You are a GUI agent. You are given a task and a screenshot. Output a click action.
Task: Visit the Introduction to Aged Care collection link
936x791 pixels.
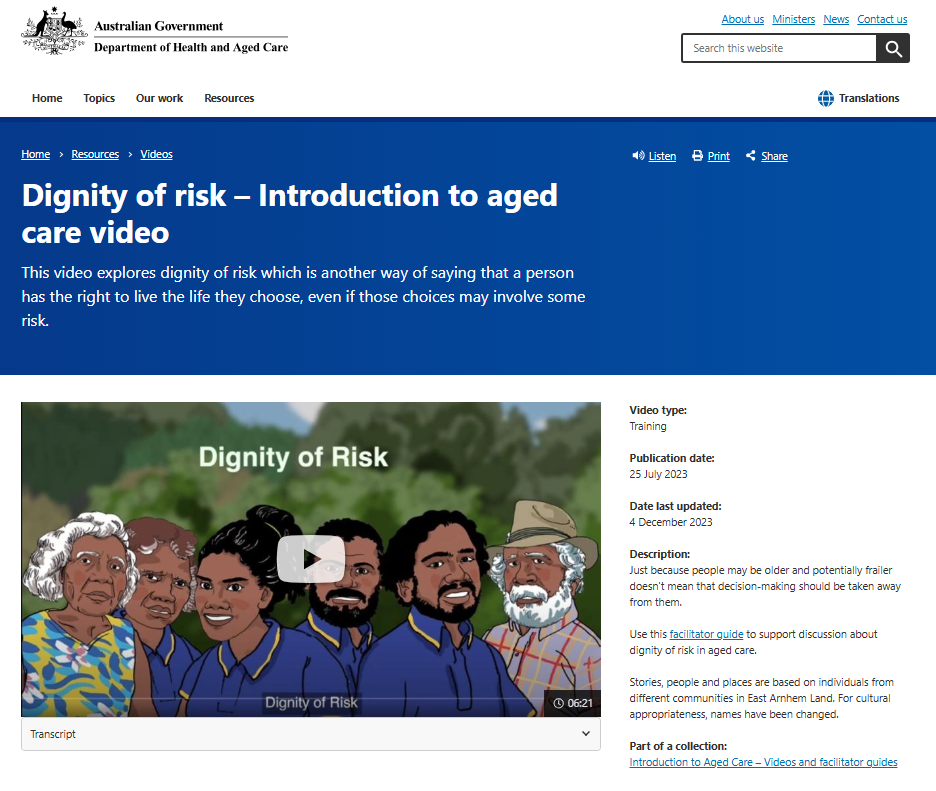[762, 761]
